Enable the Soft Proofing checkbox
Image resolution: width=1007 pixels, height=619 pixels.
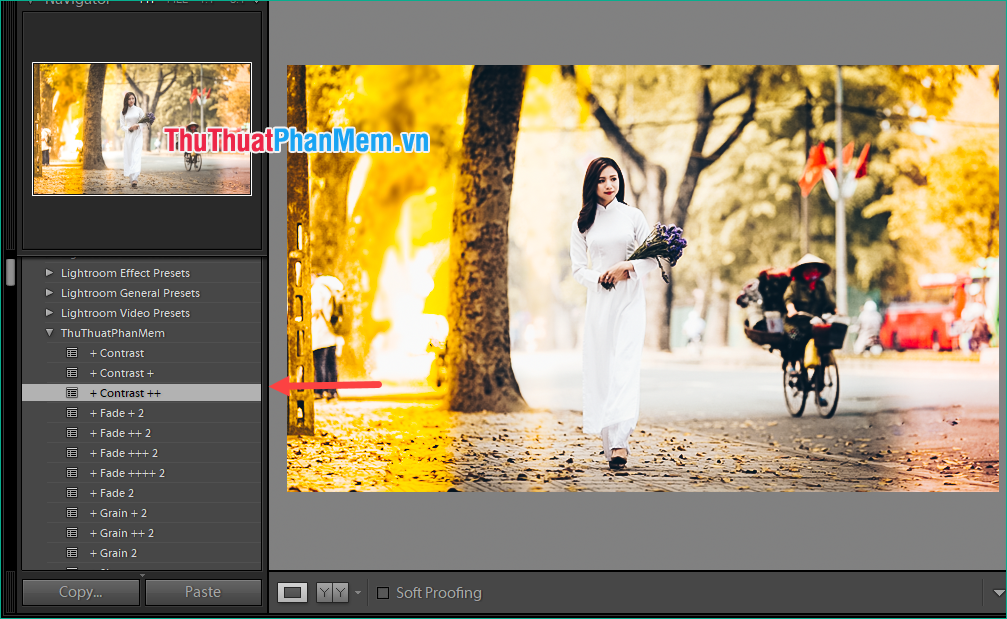[383, 592]
